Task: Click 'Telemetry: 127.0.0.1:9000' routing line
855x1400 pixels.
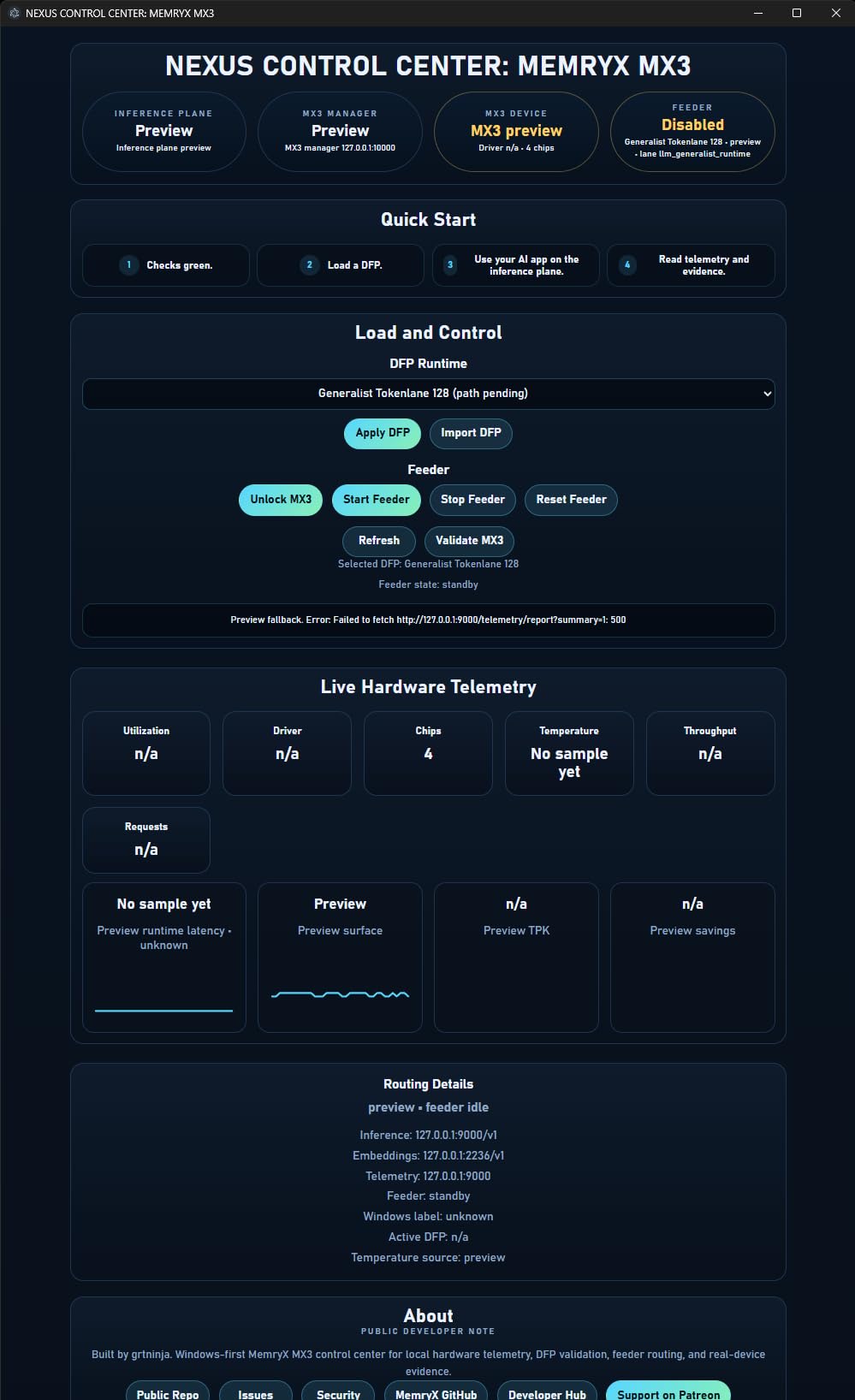Action: click(428, 1176)
